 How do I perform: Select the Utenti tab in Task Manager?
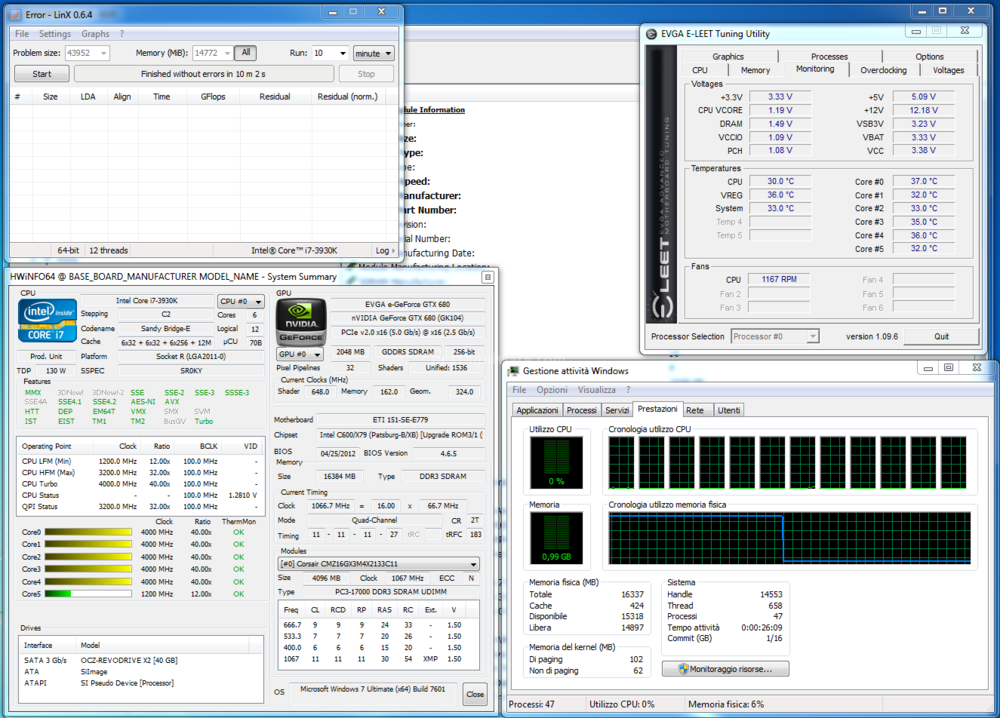point(729,410)
